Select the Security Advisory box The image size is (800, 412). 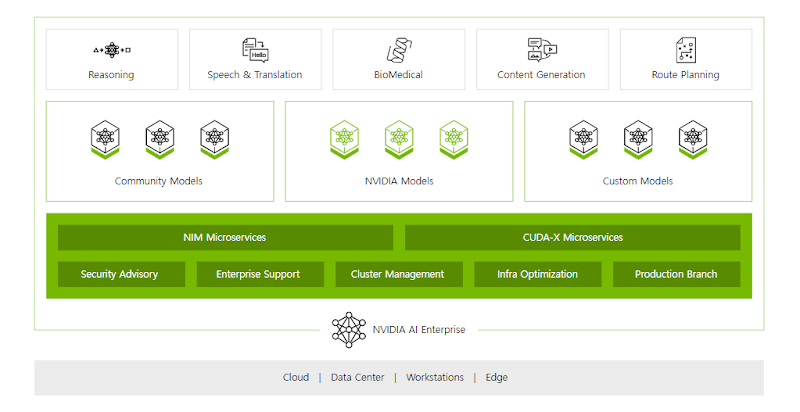coord(121,274)
